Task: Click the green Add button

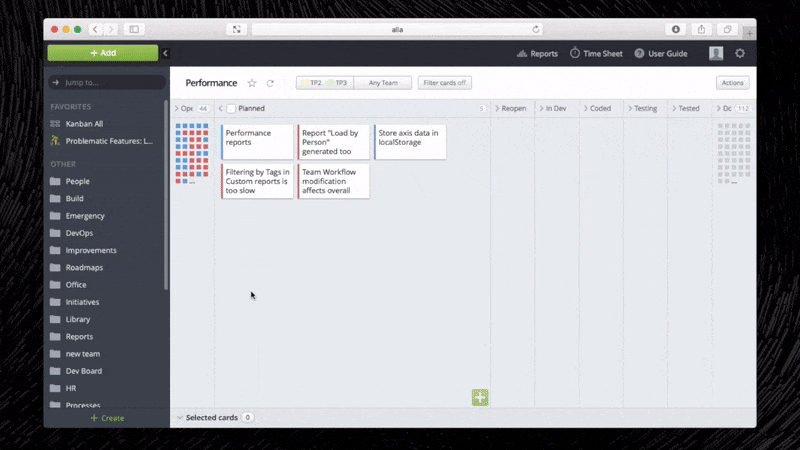Action: [x=103, y=53]
